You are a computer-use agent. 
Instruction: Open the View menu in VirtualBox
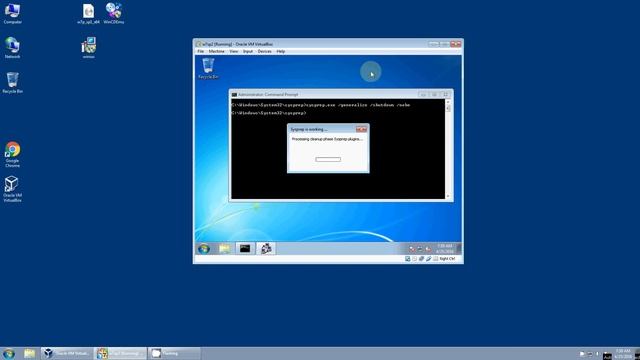(233, 51)
